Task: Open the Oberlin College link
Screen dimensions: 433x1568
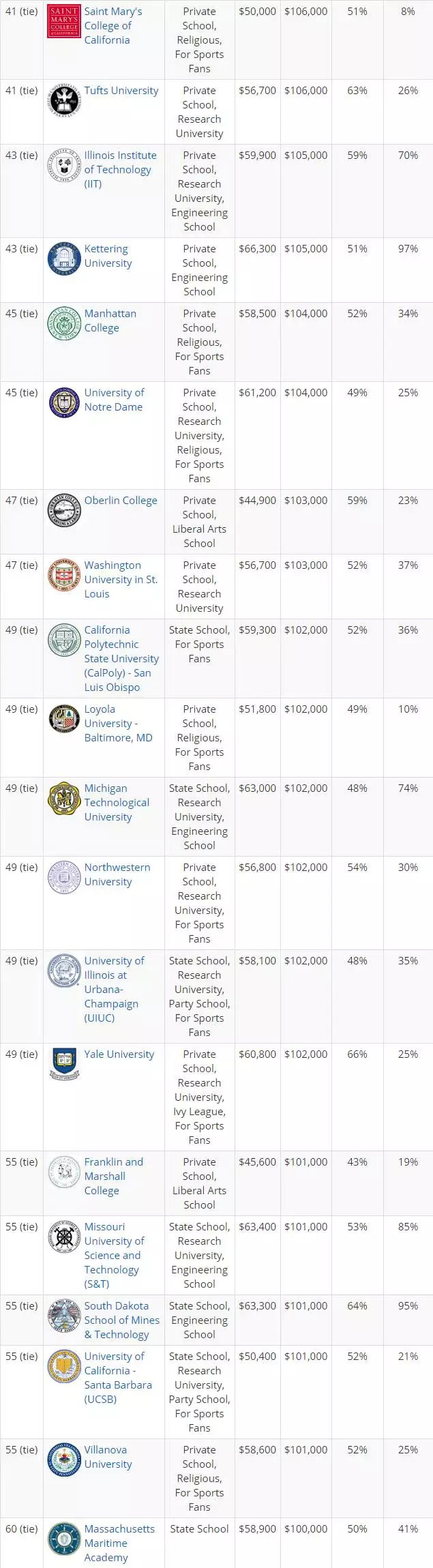Action: [x=121, y=501]
